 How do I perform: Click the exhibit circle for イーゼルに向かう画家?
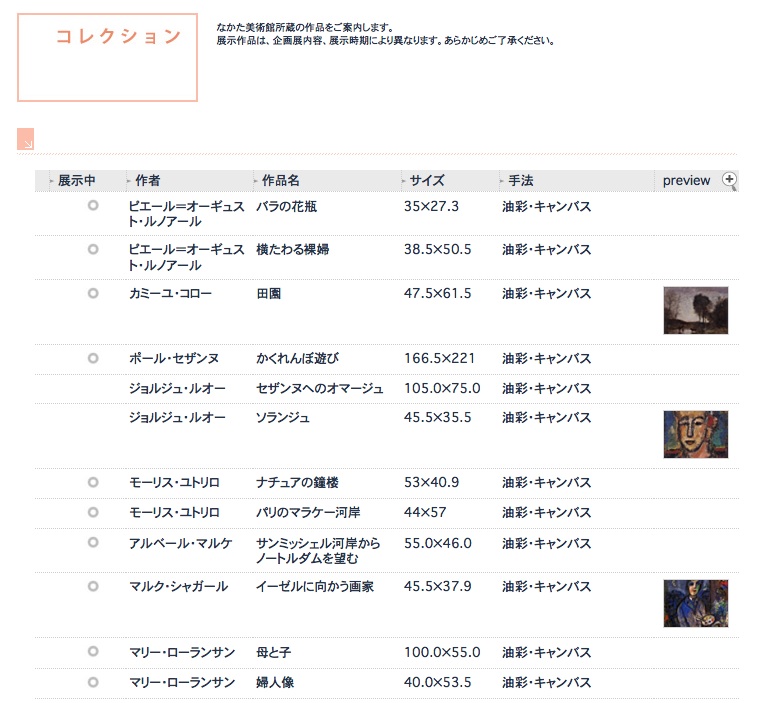(93, 586)
